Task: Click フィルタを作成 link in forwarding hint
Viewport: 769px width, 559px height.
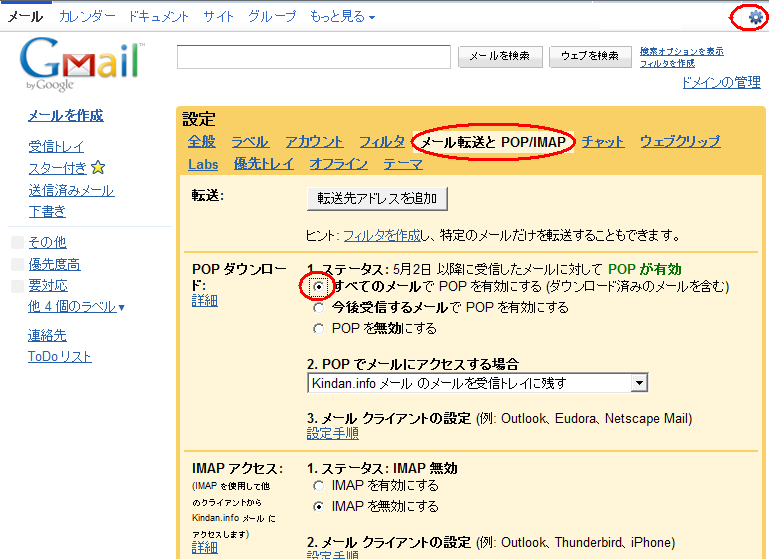Action: click(382, 236)
